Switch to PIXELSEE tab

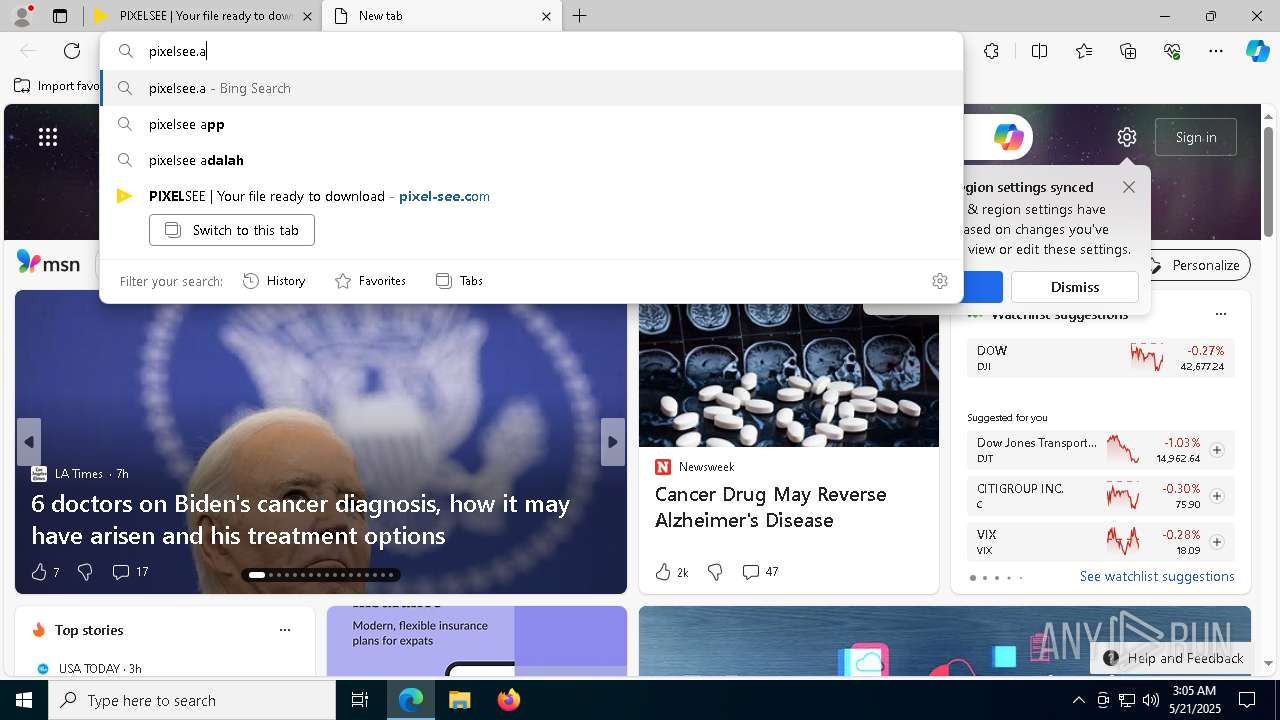[x=200, y=16]
